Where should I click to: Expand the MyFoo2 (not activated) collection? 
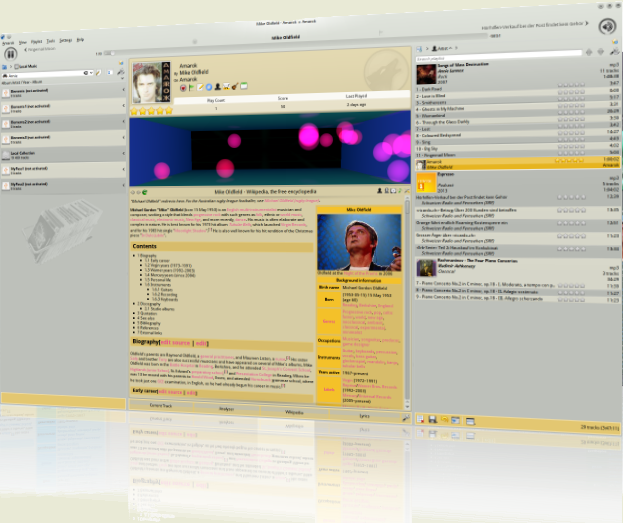[123, 185]
